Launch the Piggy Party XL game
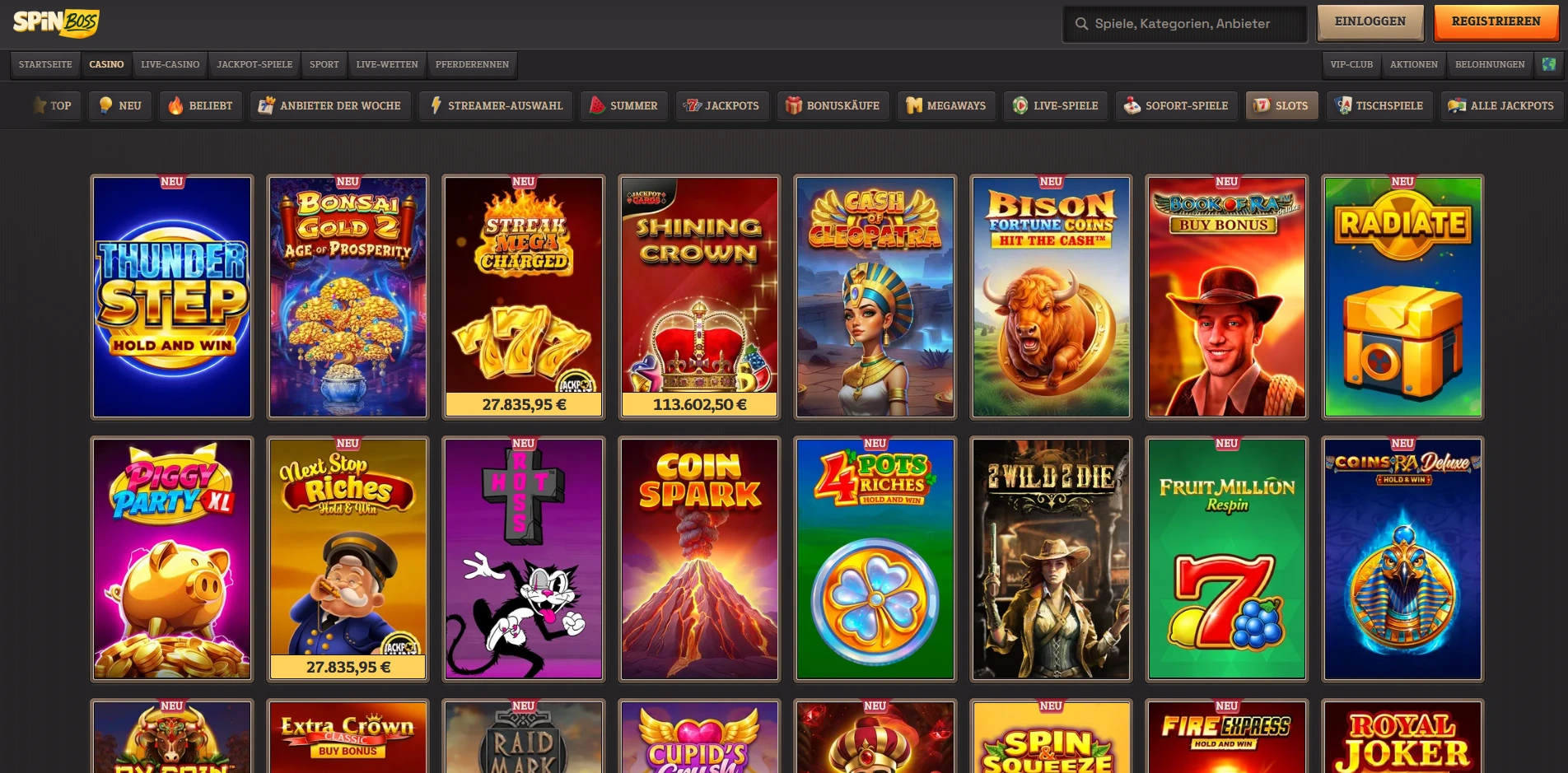1568x773 pixels. tap(172, 559)
